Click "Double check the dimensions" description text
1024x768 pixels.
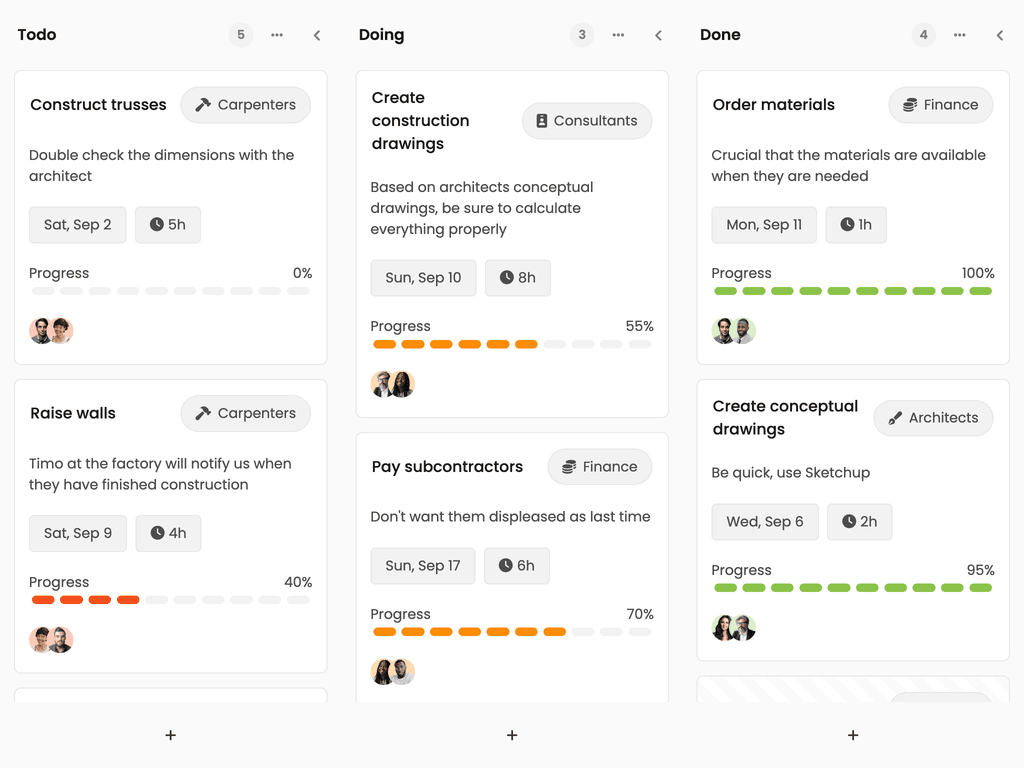tap(161, 165)
